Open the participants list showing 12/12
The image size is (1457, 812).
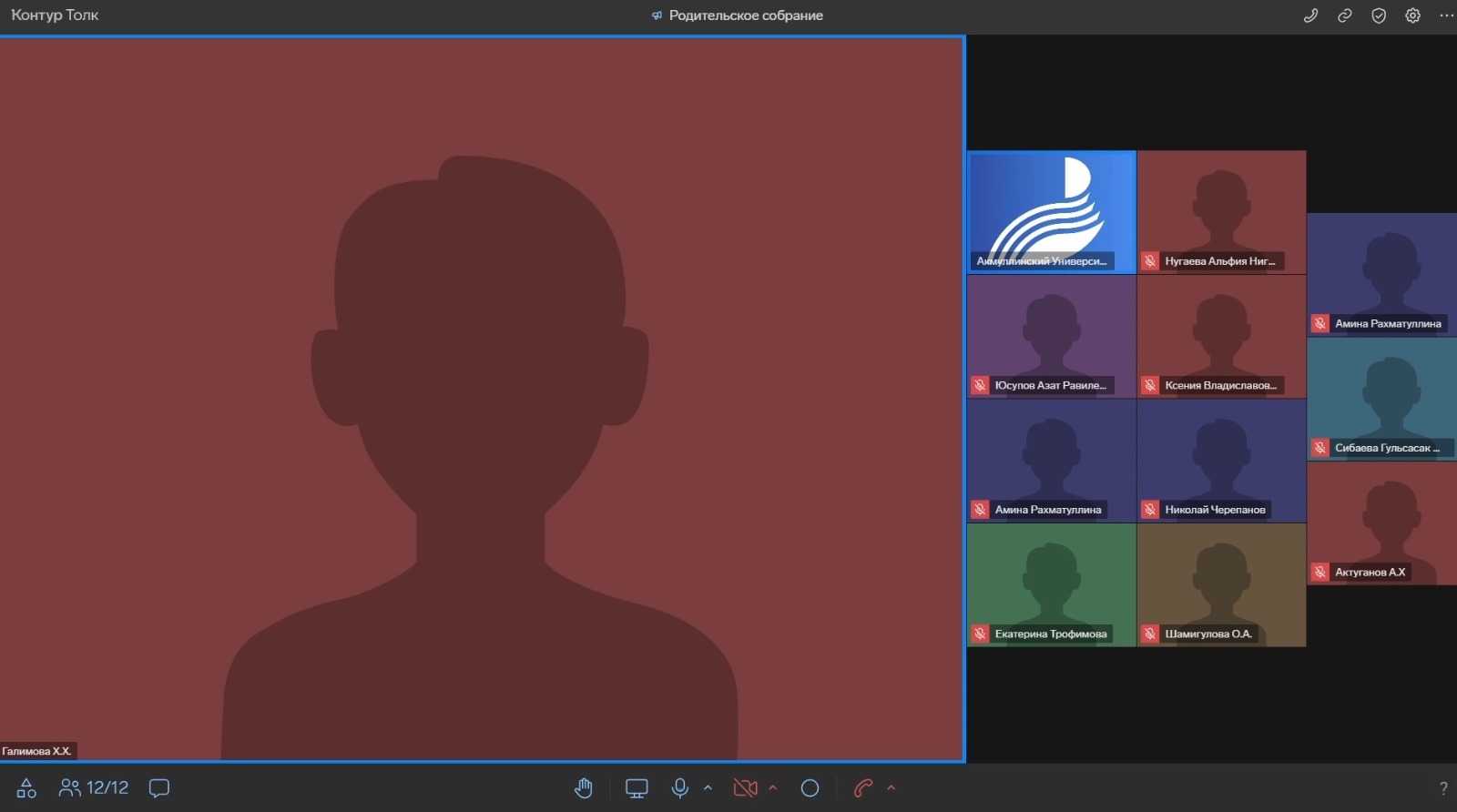pyautogui.click(x=94, y=788)
